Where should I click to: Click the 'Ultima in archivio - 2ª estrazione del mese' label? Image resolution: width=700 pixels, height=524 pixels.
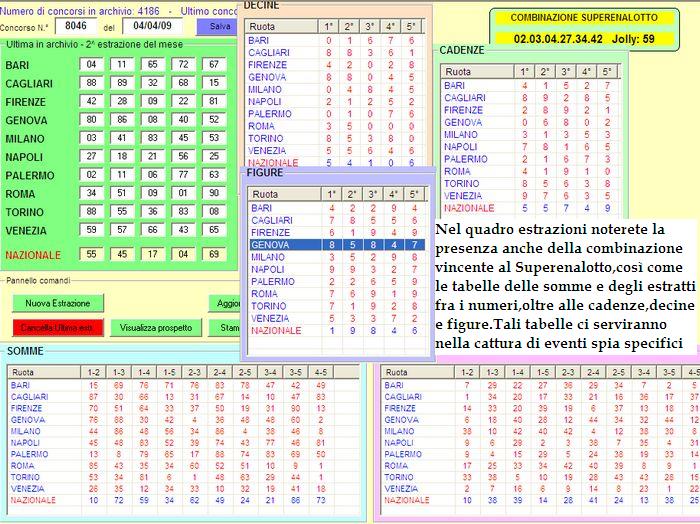(95, 44)
